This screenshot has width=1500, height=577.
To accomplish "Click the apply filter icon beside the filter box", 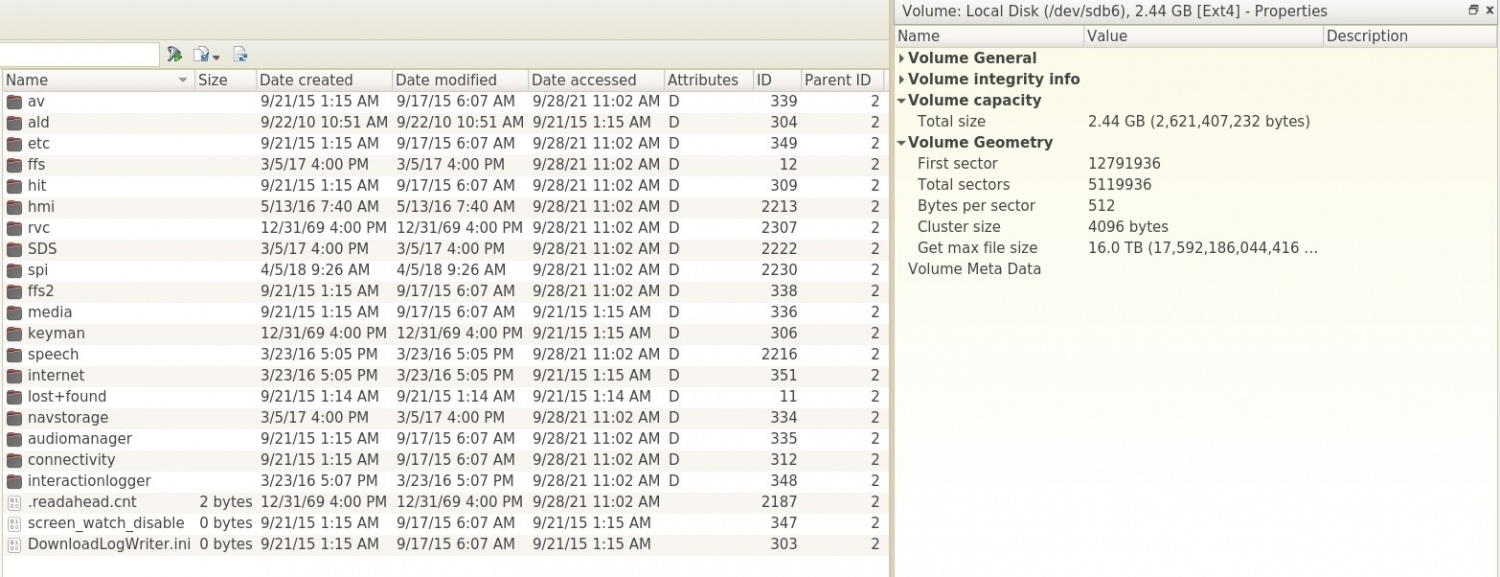I will (x=175, y=55).
